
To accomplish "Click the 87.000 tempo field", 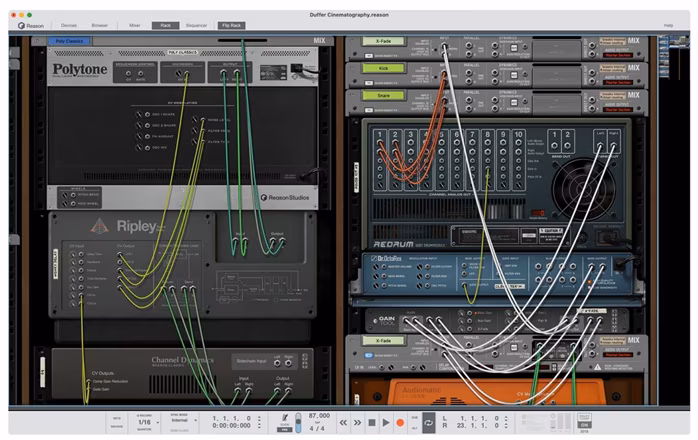I will pyautogui.click(x=318, y=415).
